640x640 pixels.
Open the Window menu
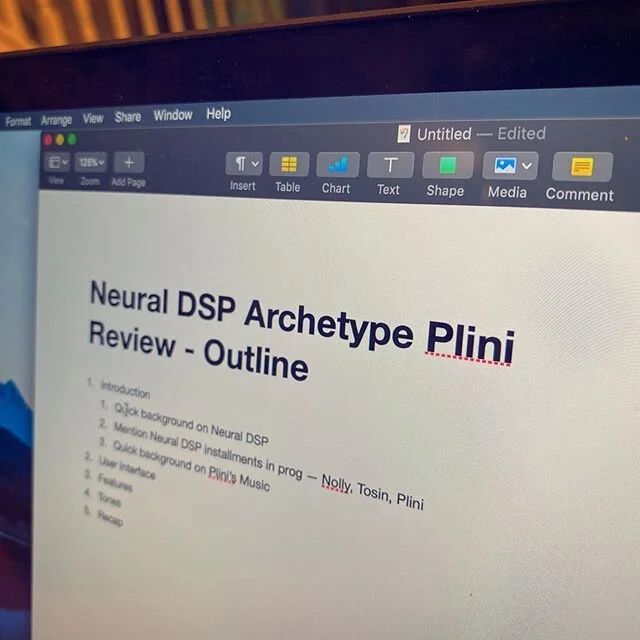[173, 115]
